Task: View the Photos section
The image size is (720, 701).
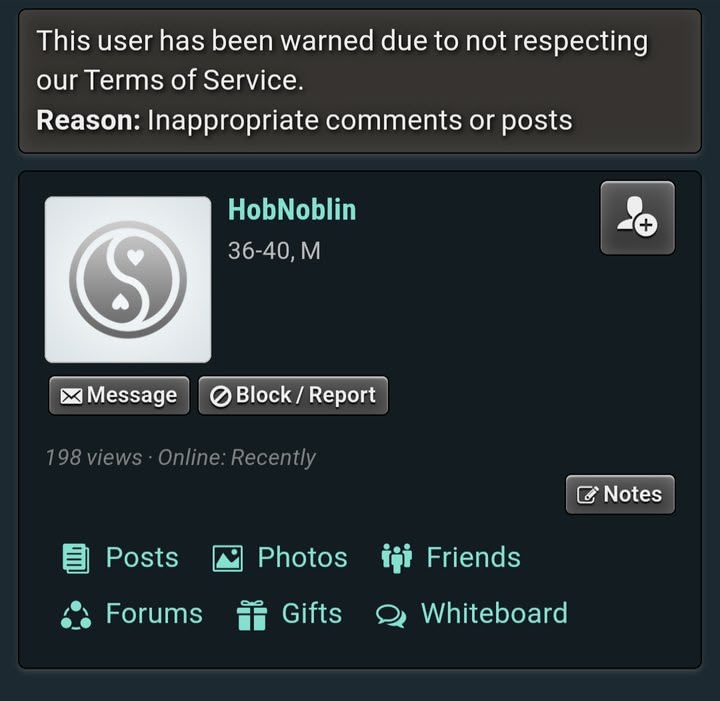Action: point(302,558)
